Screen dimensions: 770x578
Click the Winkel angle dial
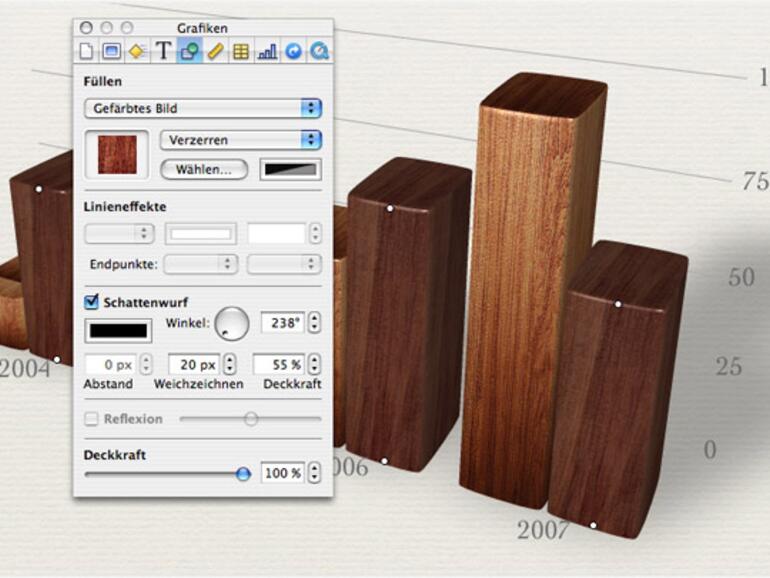tap(232, 324)
